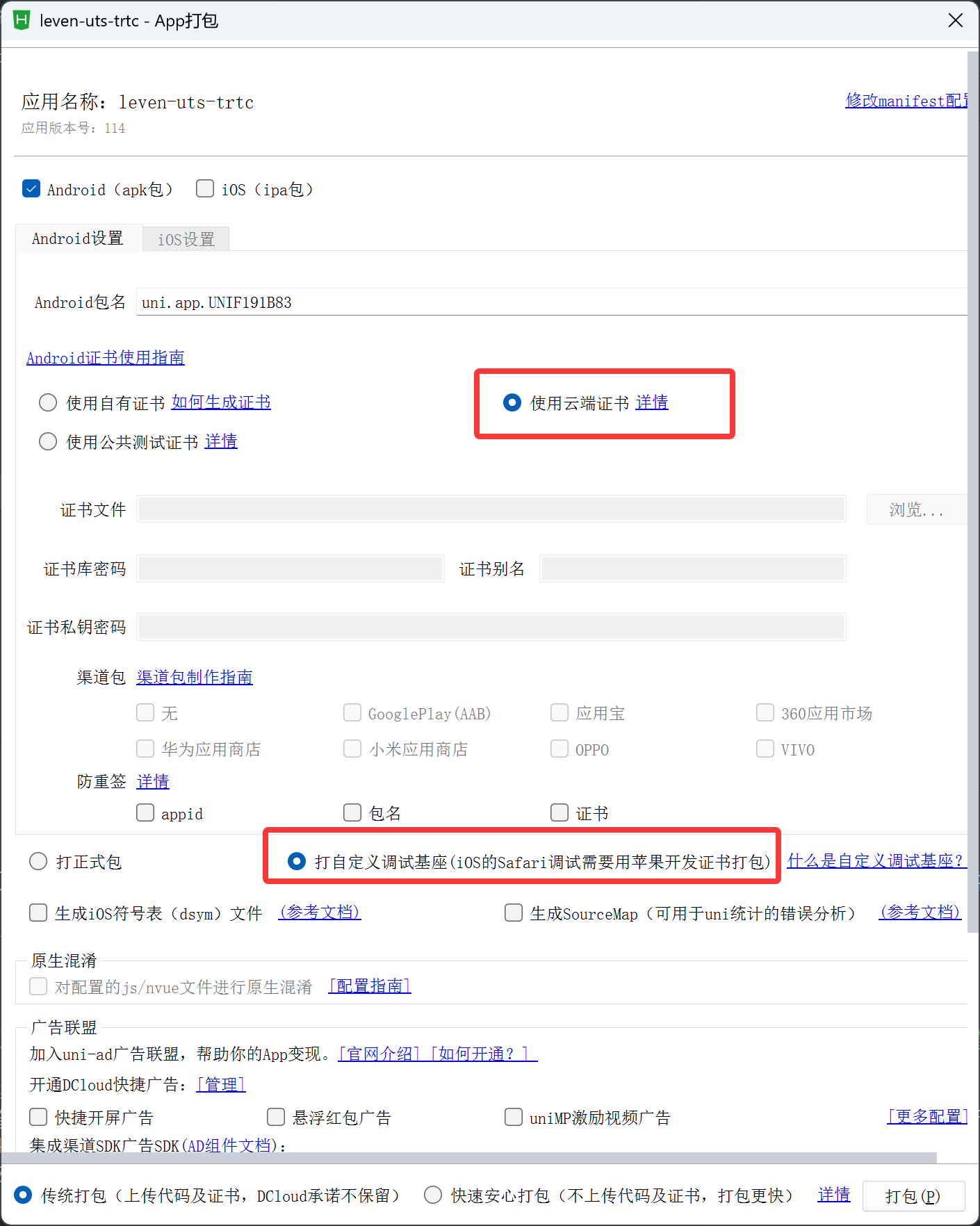Check the VIVO channel checkbox
Viewport: 980px width, 1226px height.
[x=765, y=749]
